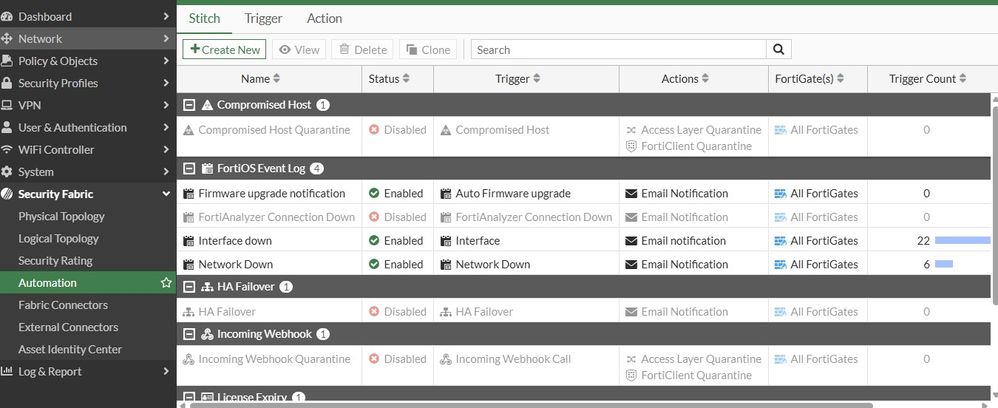Click the System gear icon in sidebar
The height and width of the screenshot is (408, 998).
click(x=8, y=172)
